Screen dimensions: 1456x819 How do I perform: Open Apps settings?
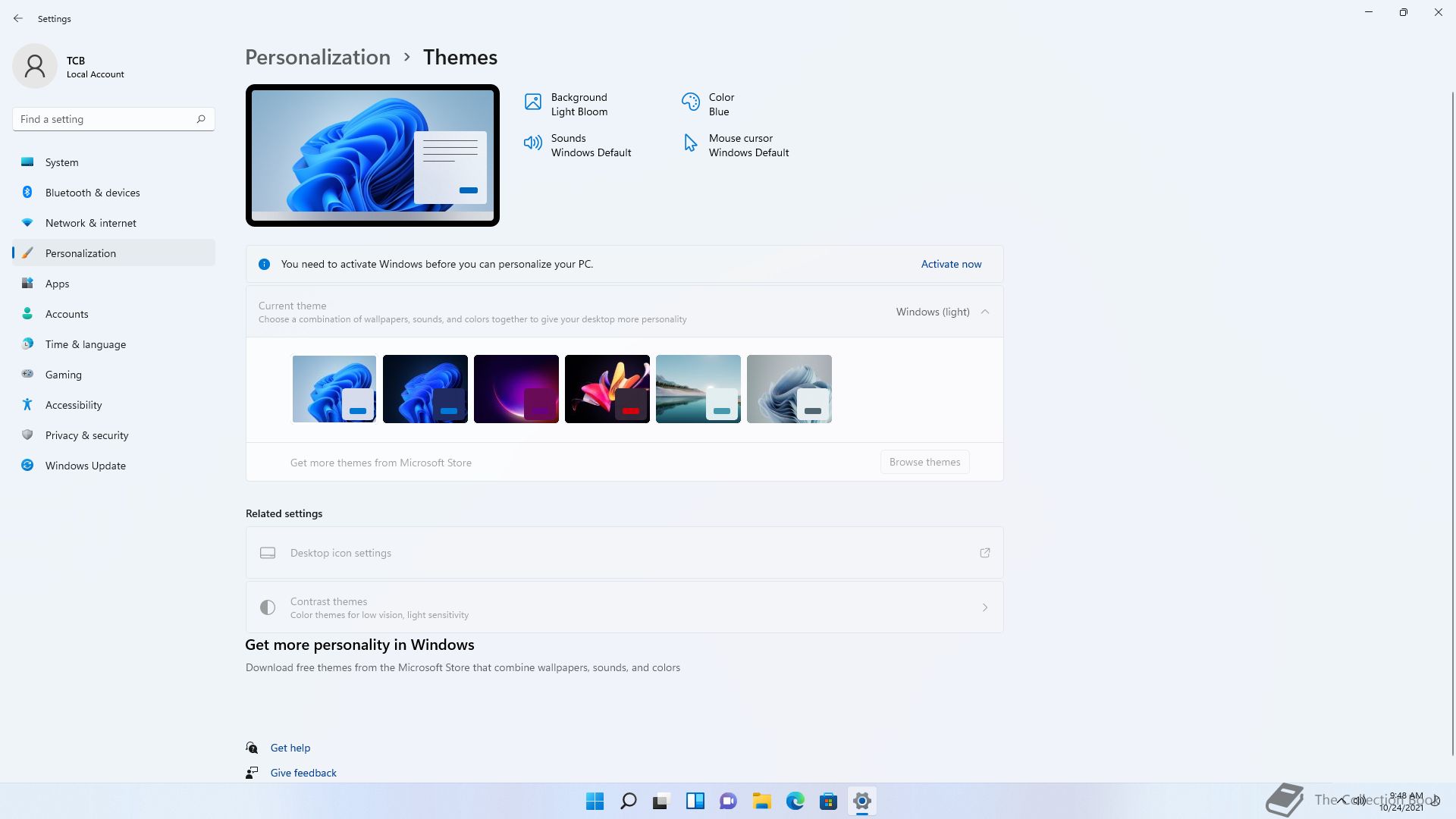114,284
